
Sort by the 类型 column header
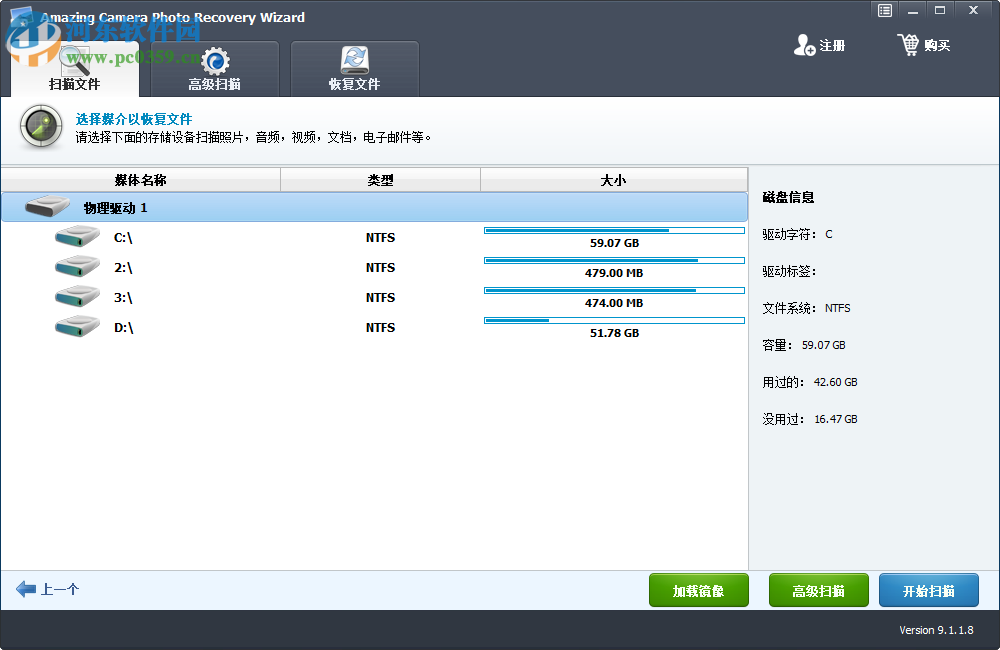[x=380, y=179]
